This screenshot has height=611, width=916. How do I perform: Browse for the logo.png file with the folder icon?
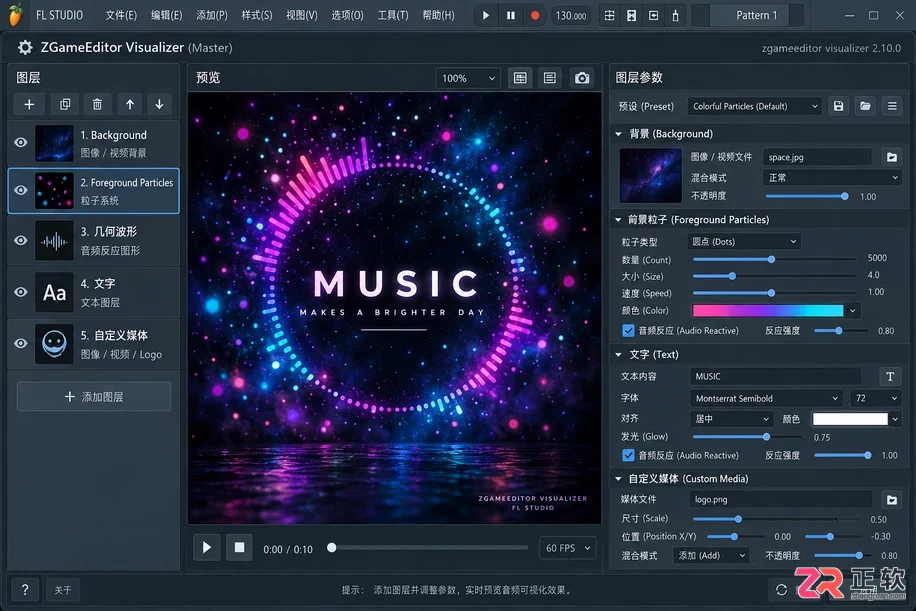click(x=891, y=500)
